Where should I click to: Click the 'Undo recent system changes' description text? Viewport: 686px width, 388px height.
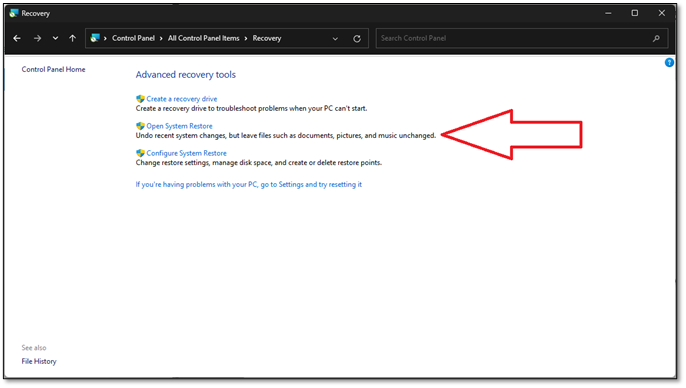click(286, 136)
